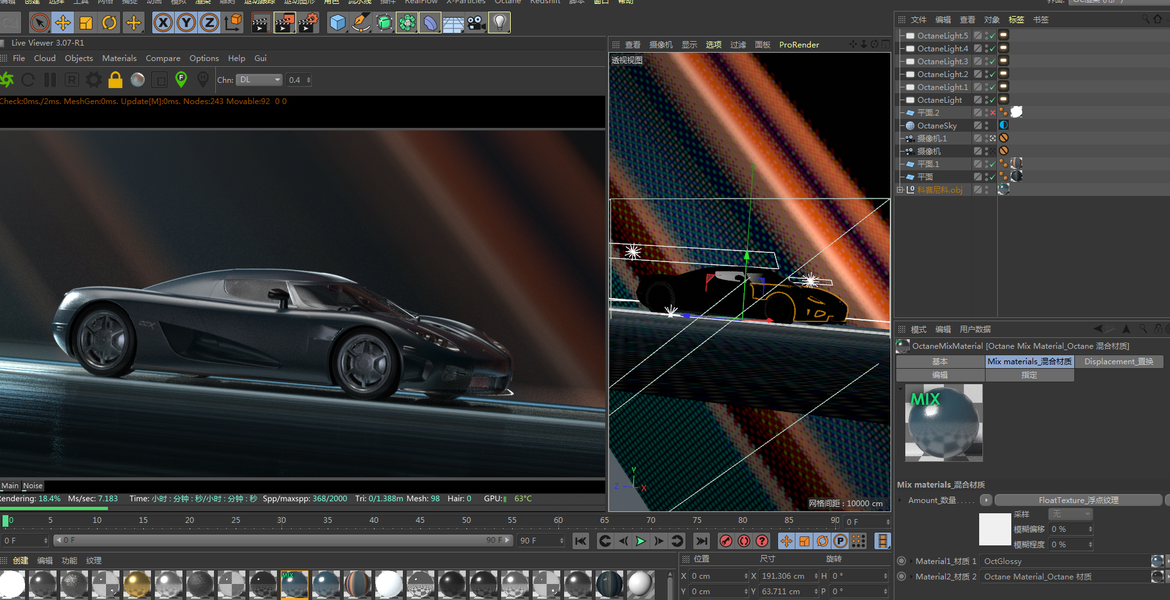Screen dimensions: 1170x600
Task: Click the record keyframe button
Action: [726, 541]
